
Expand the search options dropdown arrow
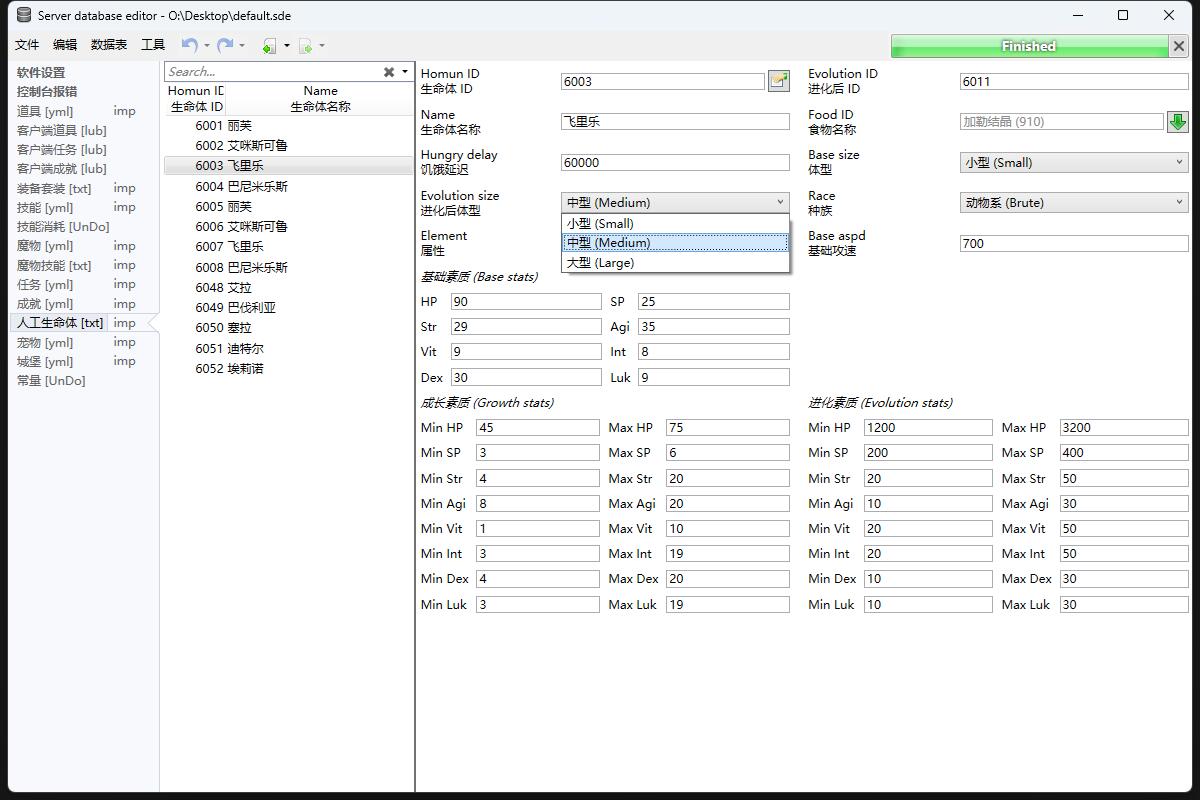405,72
